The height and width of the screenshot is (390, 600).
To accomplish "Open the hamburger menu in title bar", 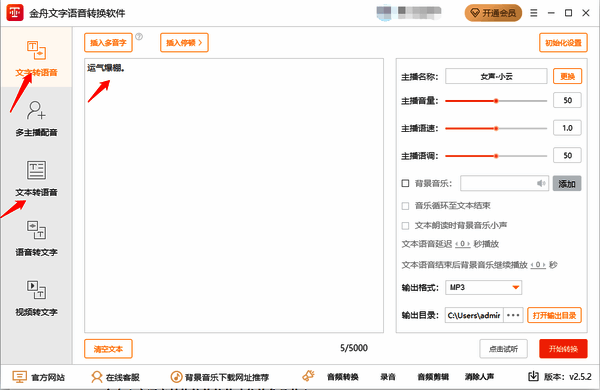I will point(534,13).
